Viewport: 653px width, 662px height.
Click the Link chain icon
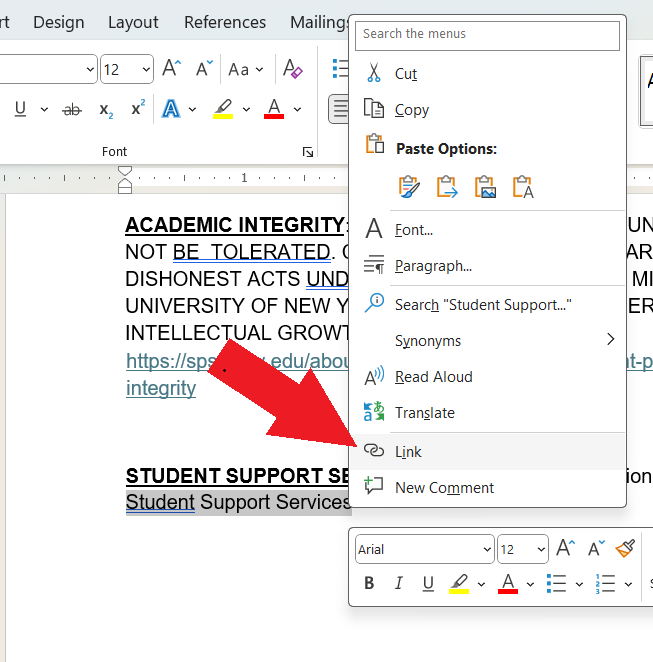point(374,450)
